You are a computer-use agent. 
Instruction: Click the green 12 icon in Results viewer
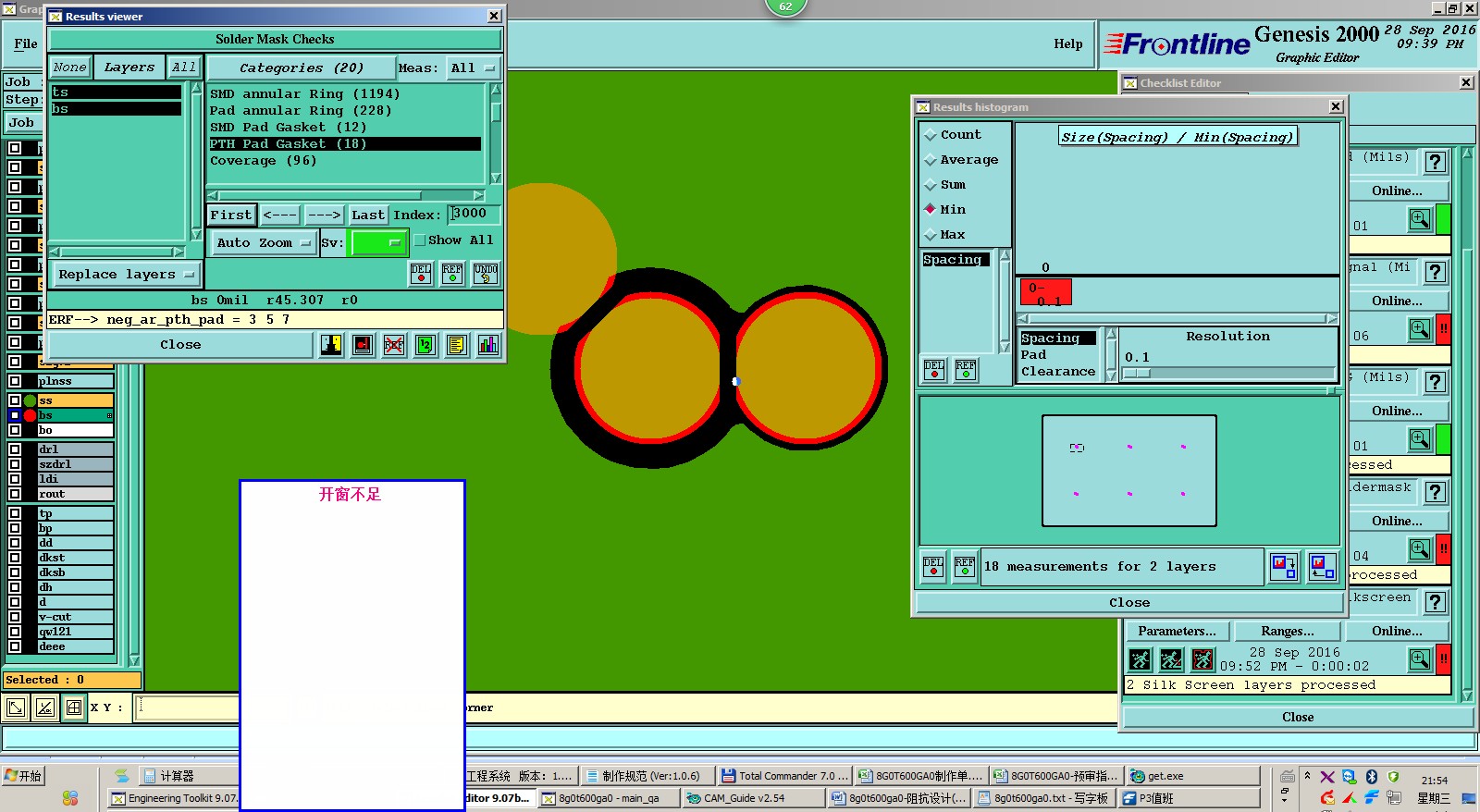click(x=425, y=345)
